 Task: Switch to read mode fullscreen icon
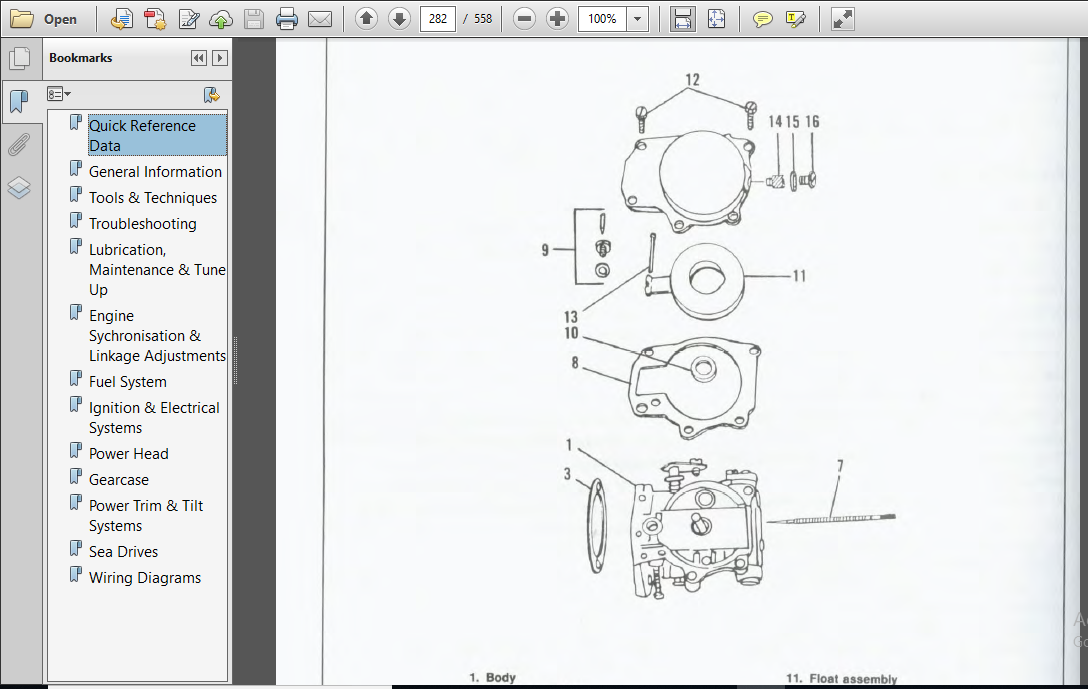842,19
